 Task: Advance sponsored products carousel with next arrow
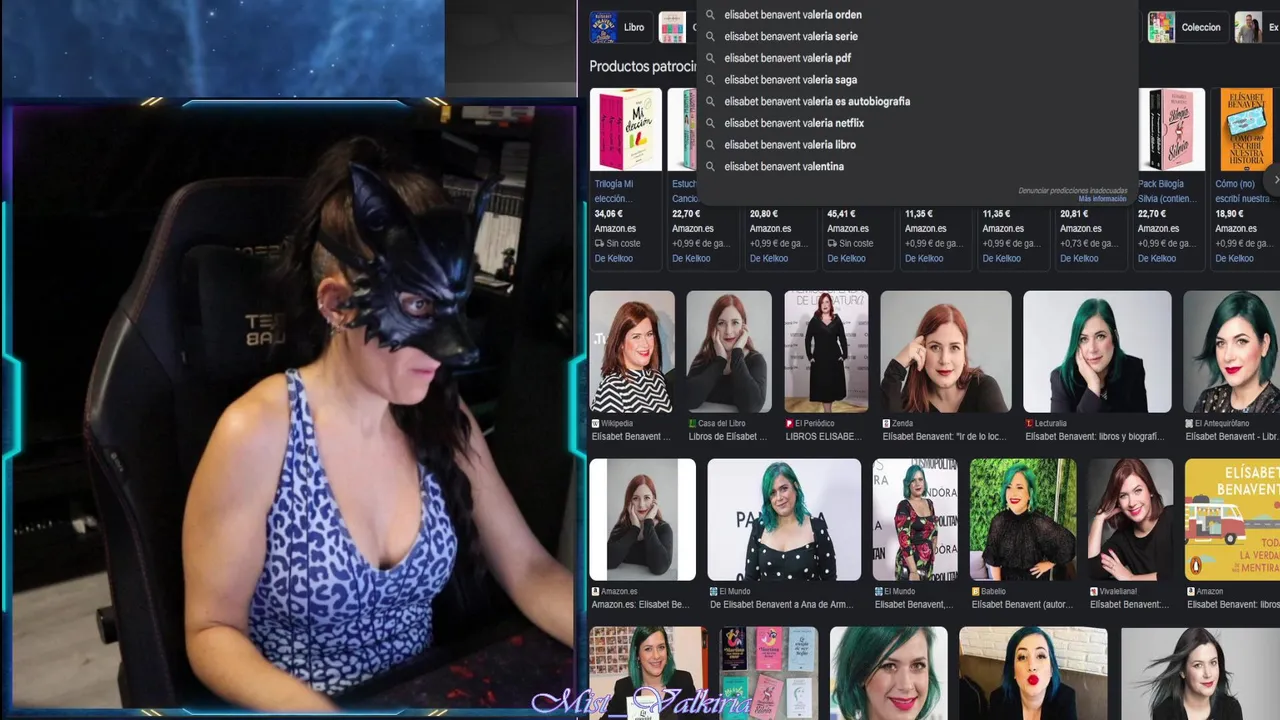click(x=1275, y=180)
